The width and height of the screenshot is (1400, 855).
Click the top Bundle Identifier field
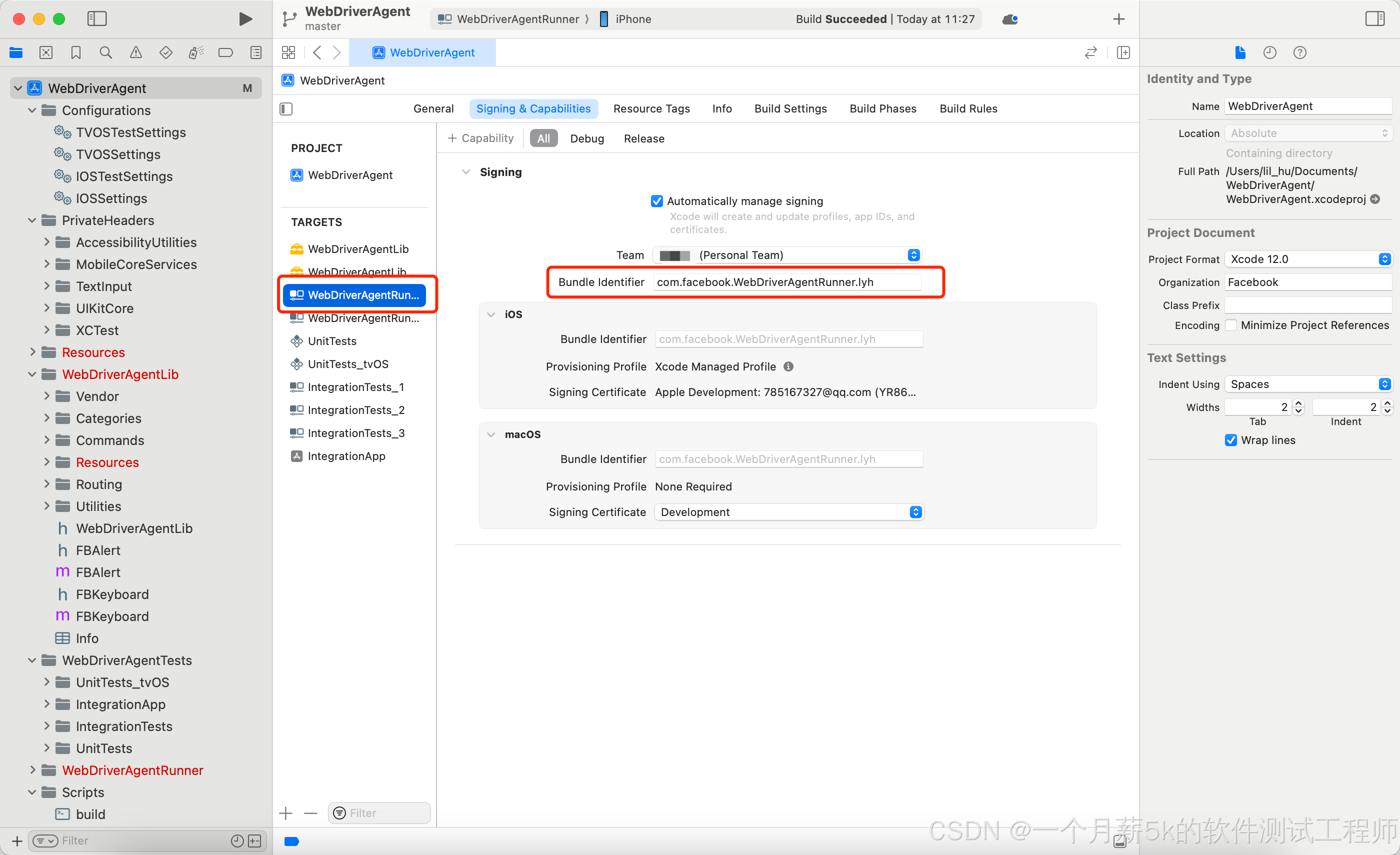click(x=787, y=282)
